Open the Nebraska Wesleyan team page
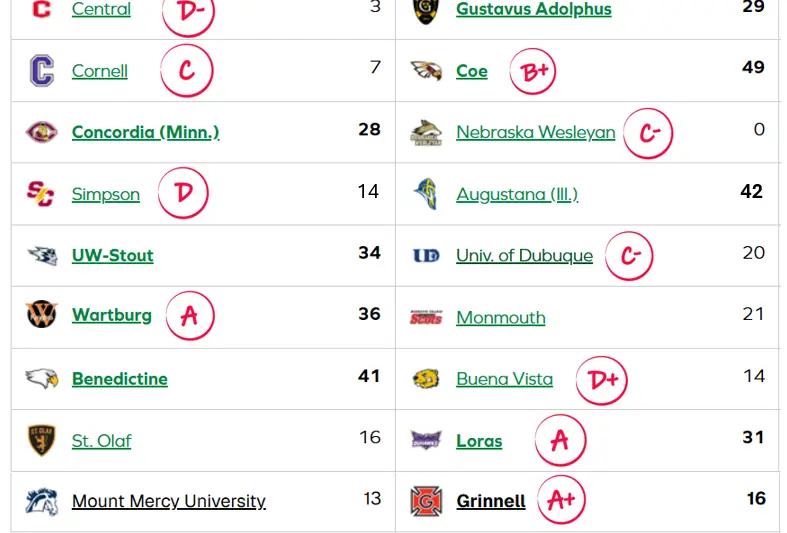 (x=536, y=132)
